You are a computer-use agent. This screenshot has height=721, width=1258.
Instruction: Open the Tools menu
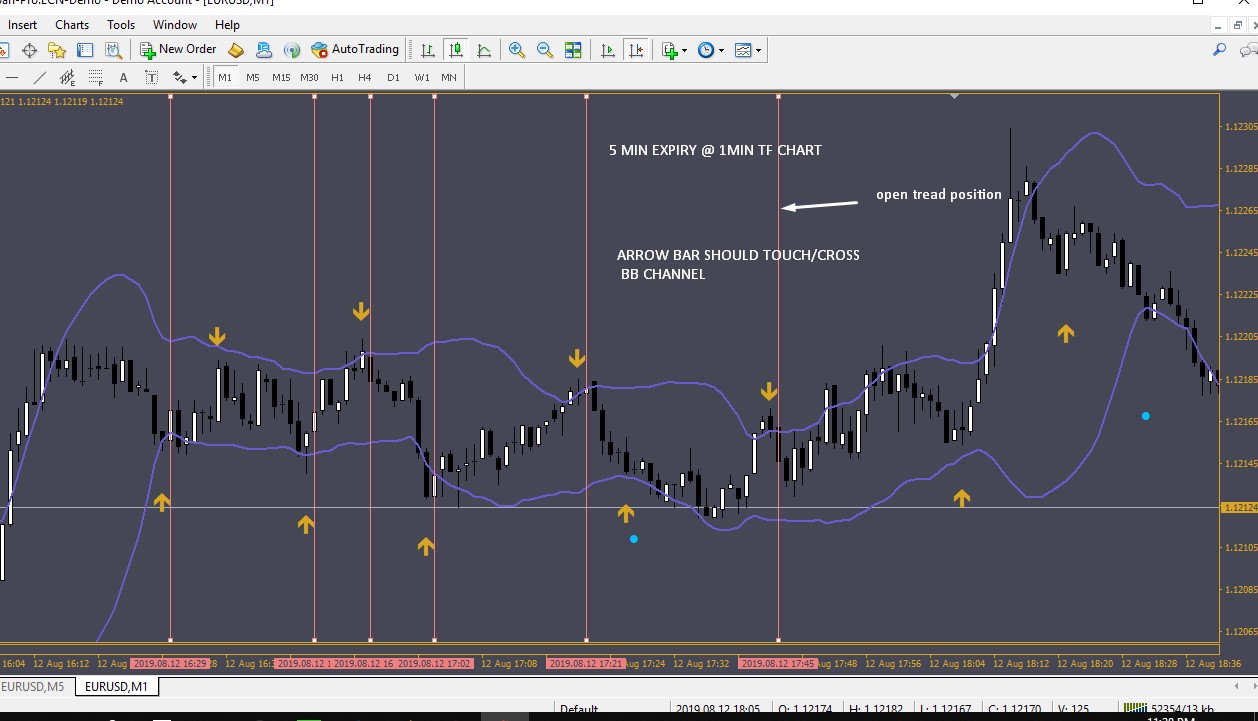pyautogui.click(x=121, y=25)
